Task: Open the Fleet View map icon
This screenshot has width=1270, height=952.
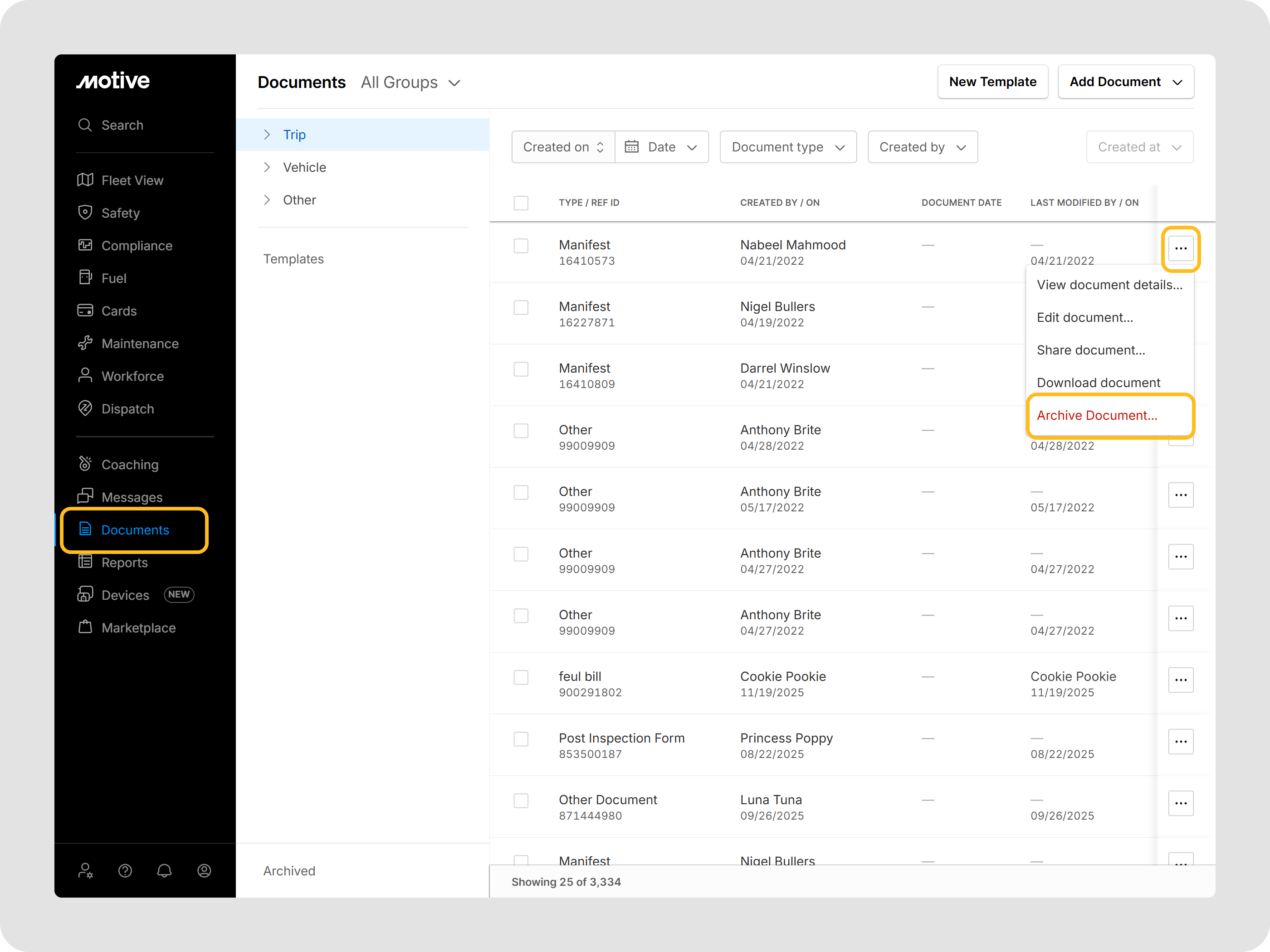Action: [85, 180]
